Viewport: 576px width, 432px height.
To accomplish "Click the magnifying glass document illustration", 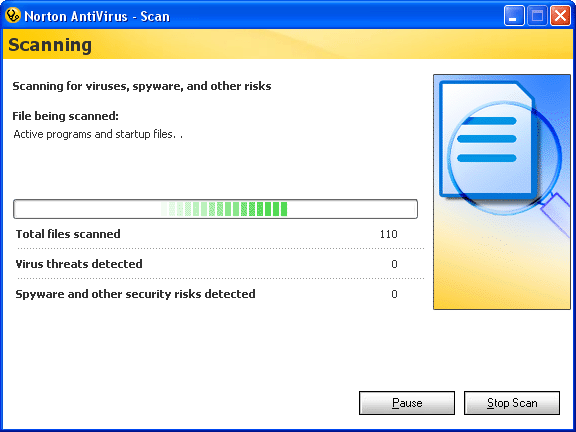I will [x=502, y=192].
